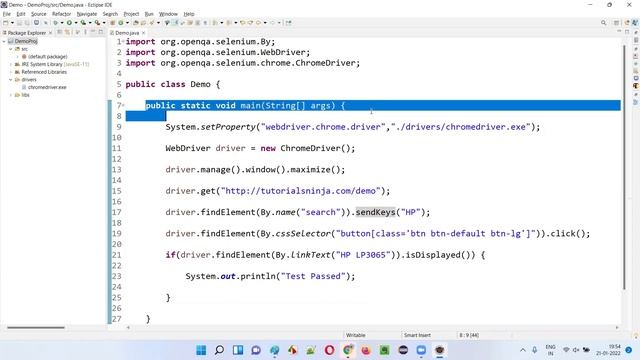Click the Open Task toolbar icon
The width and height of the screenshot is (640, 360).
[x=143, y=23]
